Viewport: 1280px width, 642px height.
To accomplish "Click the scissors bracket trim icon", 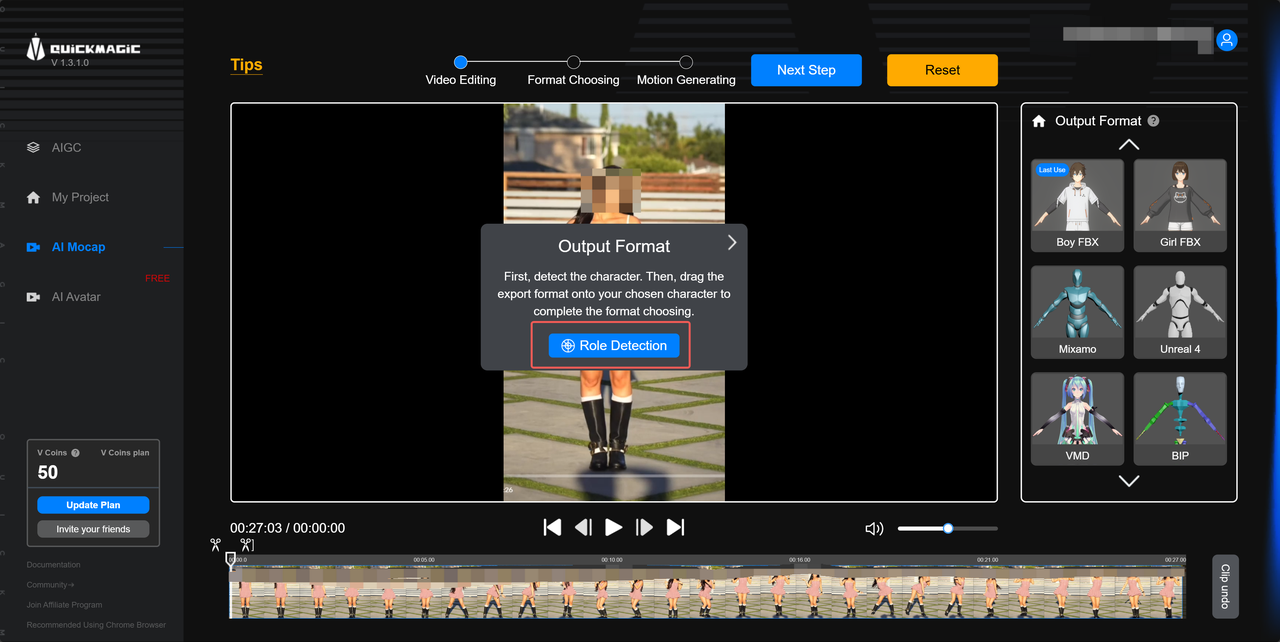I will [x=246, y=545].
